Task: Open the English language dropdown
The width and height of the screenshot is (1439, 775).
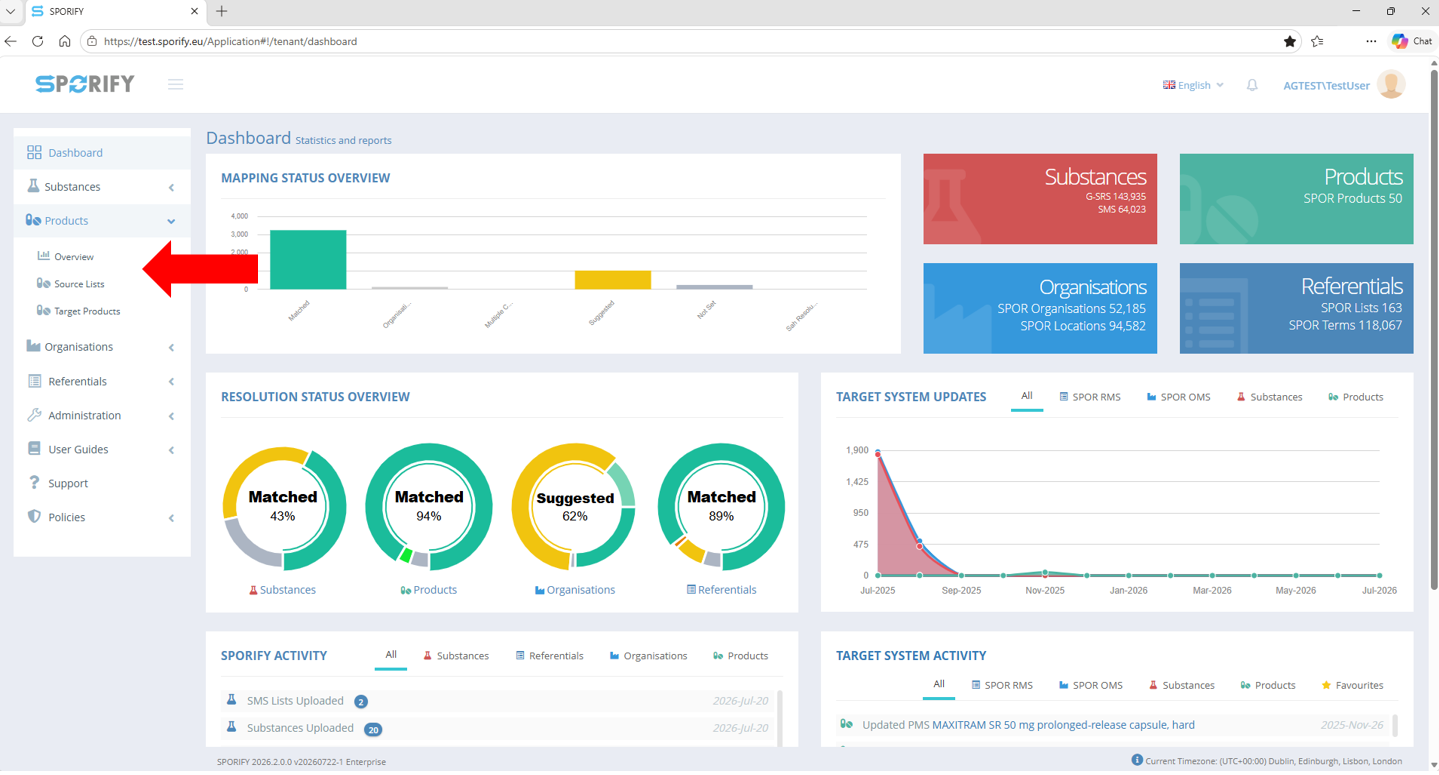Action: click(1193, 85)
